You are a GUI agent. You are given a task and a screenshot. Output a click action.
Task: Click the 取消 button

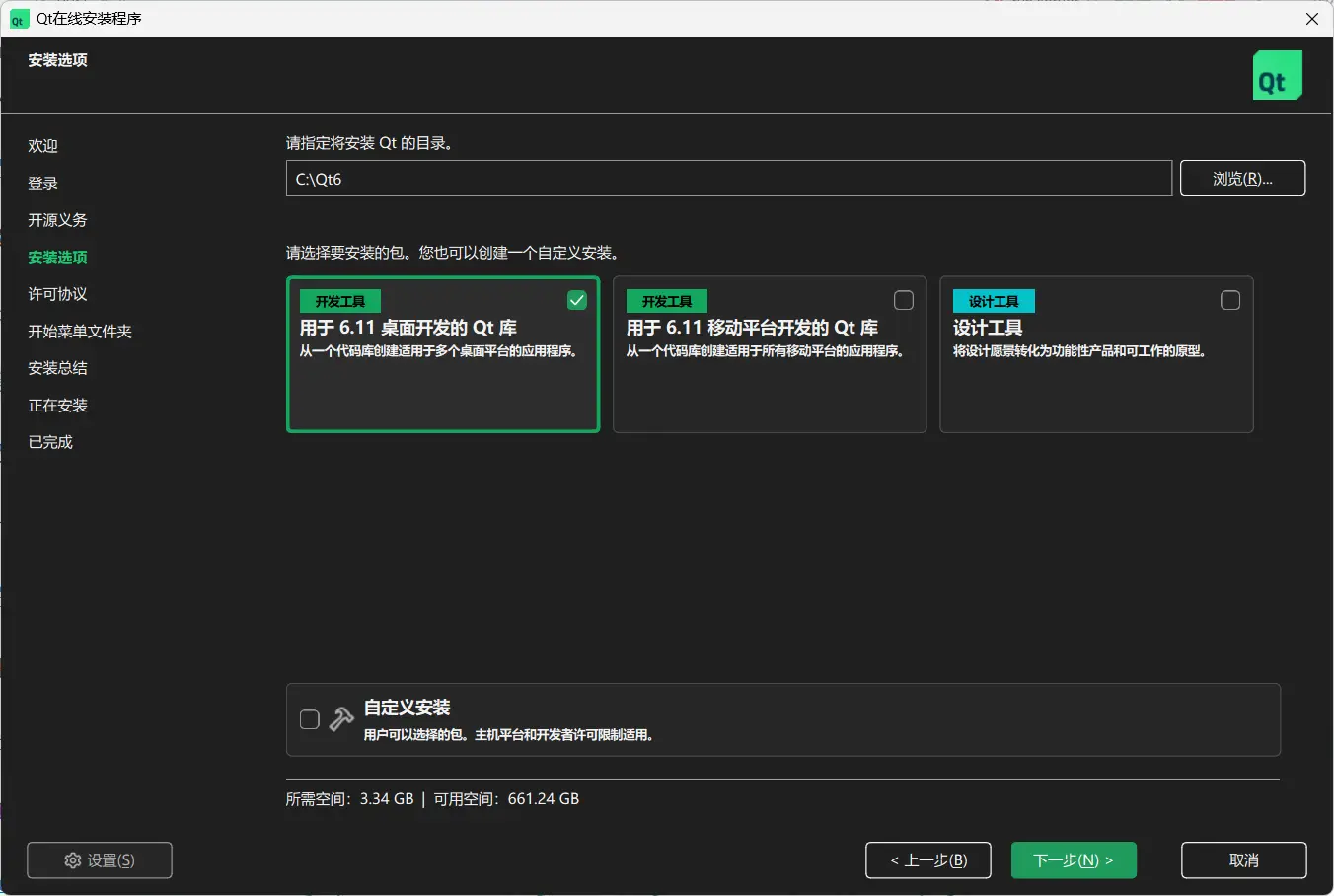(1244, 860)
